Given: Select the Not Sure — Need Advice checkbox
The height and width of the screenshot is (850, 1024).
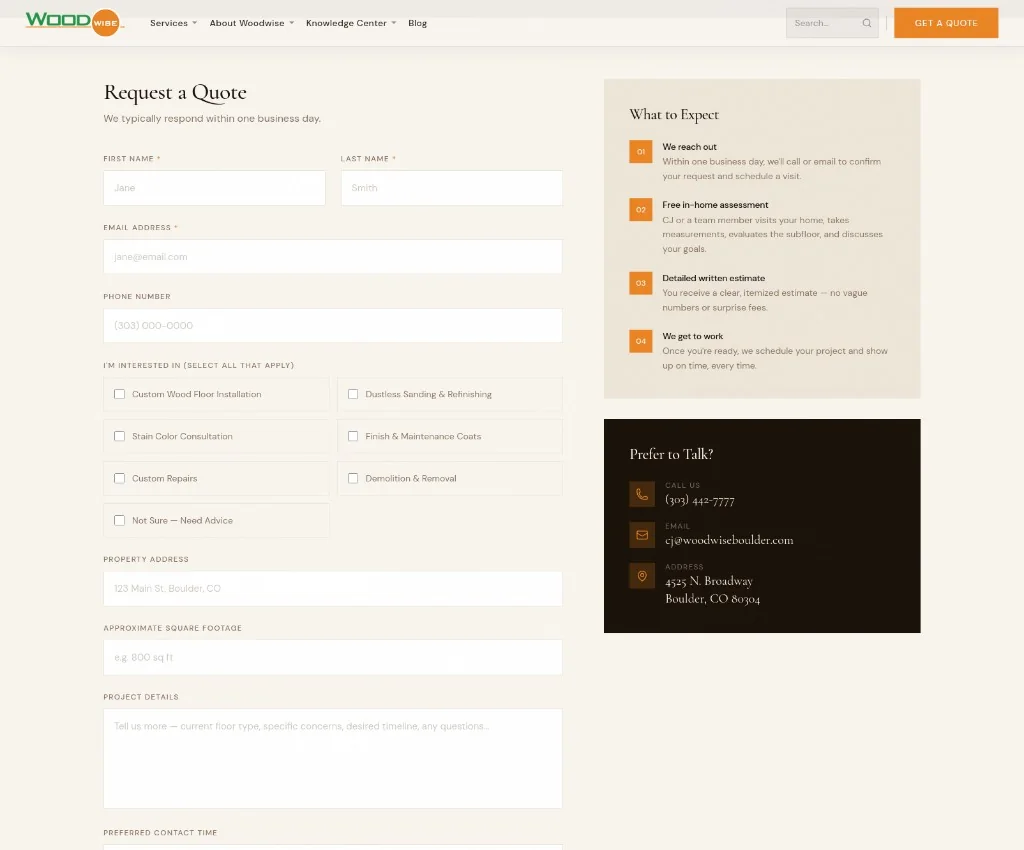Looking at the screenshot, I should pyautogui.click(x=120, y=520).
